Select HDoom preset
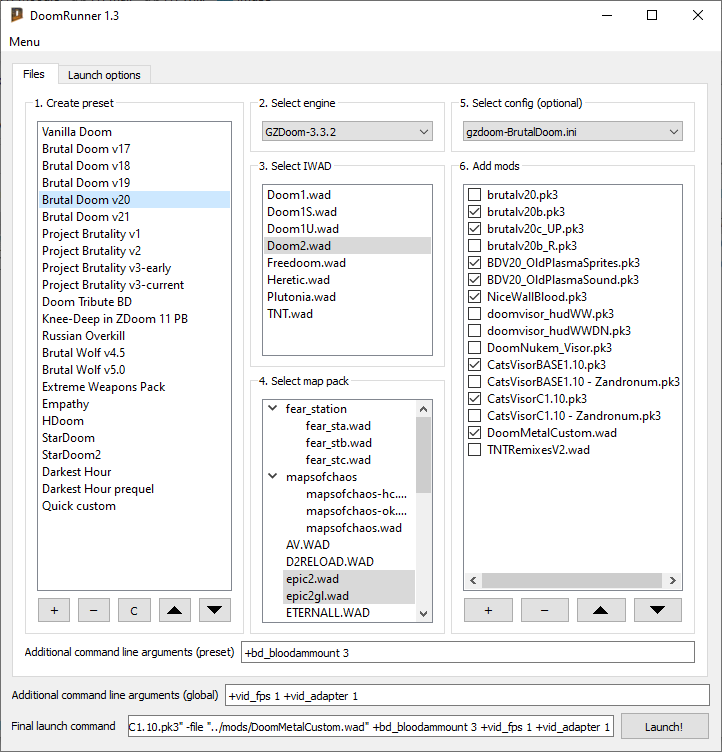This screenshot has height=752, width=722. [134, 421]
